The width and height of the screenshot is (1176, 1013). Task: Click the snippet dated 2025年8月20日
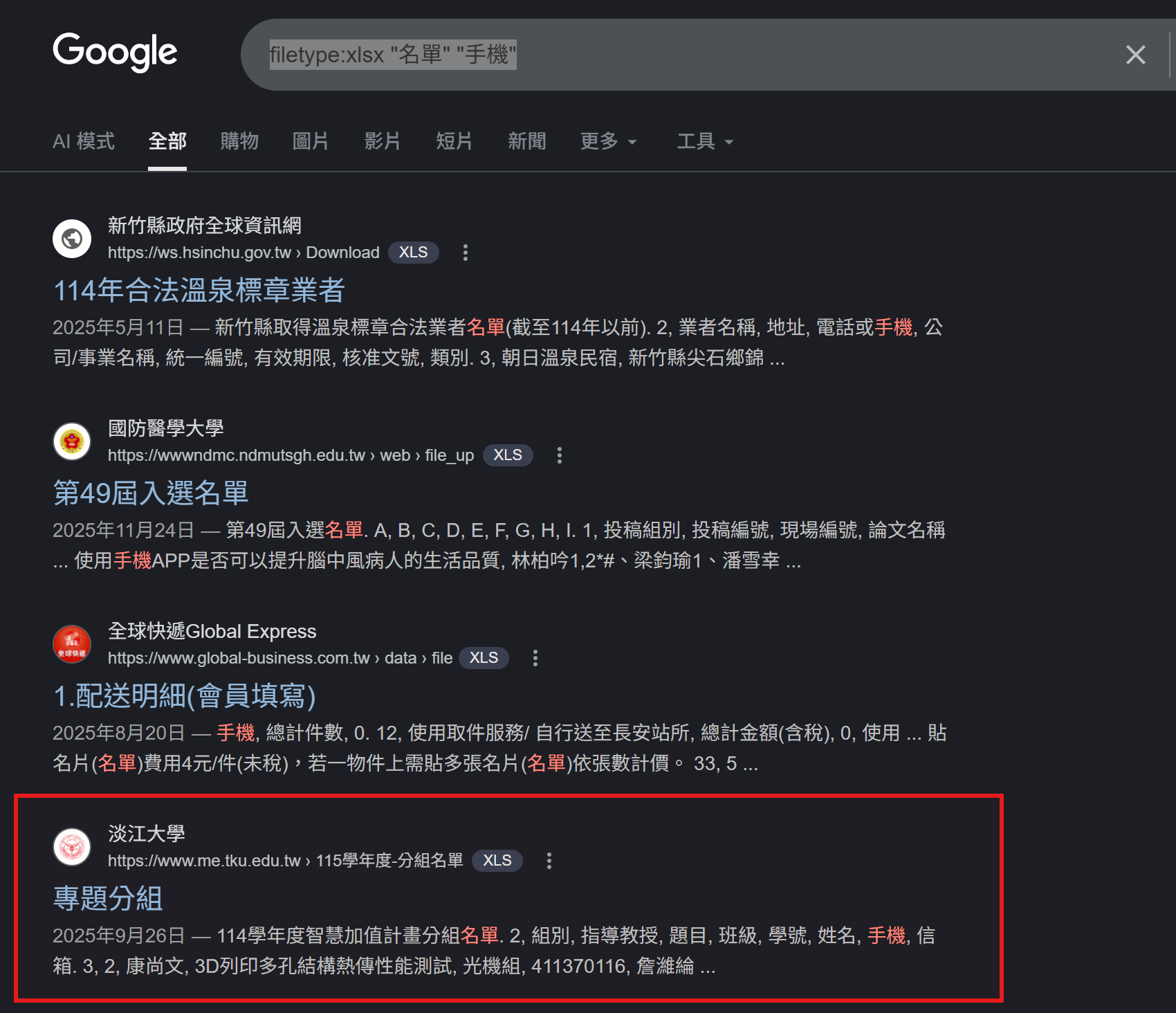(x=500, y=748)
